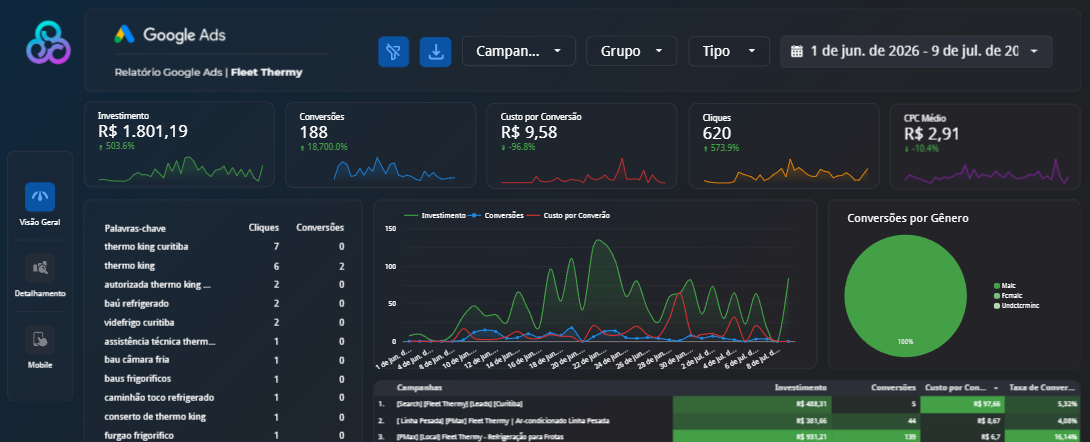Open the date range picker dropdown
This screenshot has height=442, width=1090.
(x=916, y=51)
